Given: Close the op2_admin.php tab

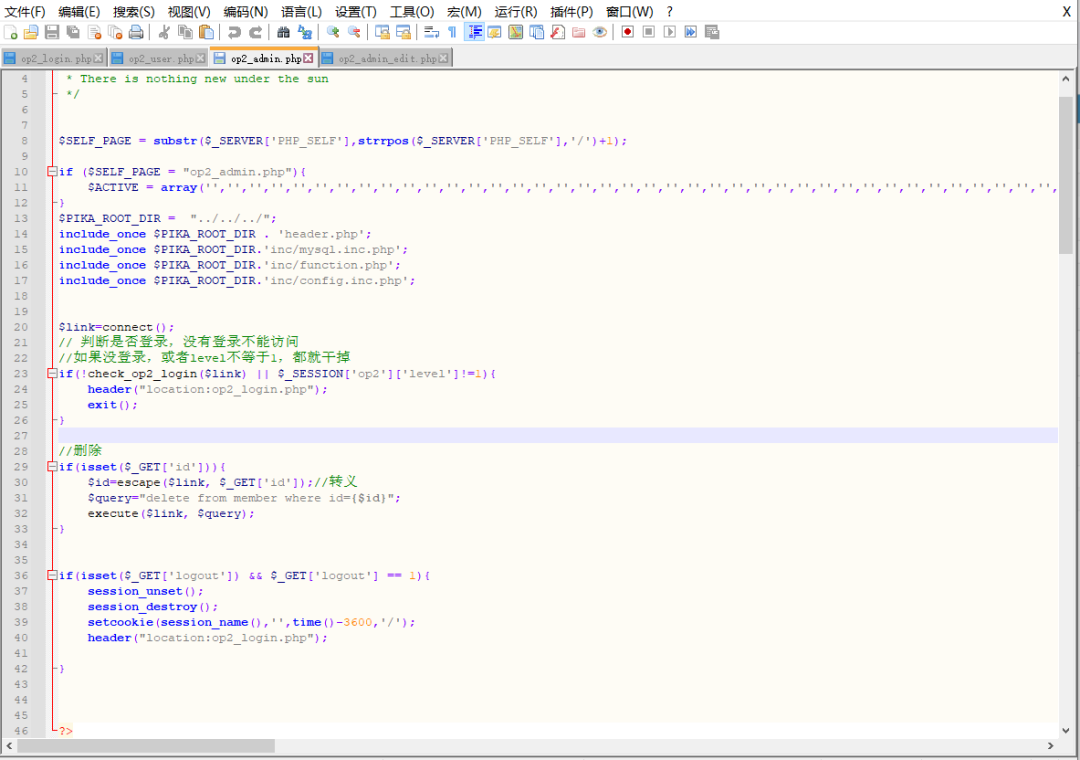Looking at the screenshot, I should (309, 59).
